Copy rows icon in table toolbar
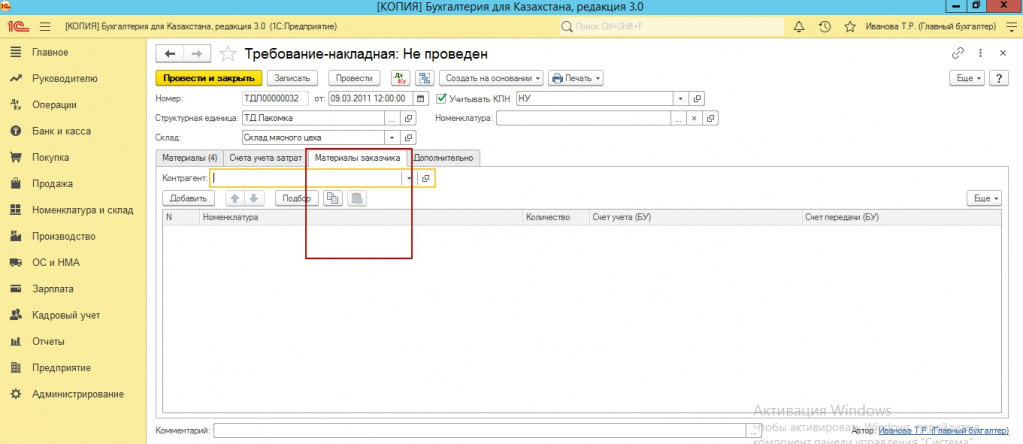 (333, 199)
